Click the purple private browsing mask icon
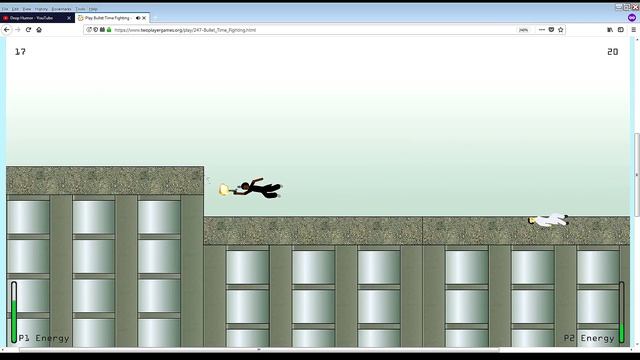This screenshot has height=360, width=640. [632, 18]
